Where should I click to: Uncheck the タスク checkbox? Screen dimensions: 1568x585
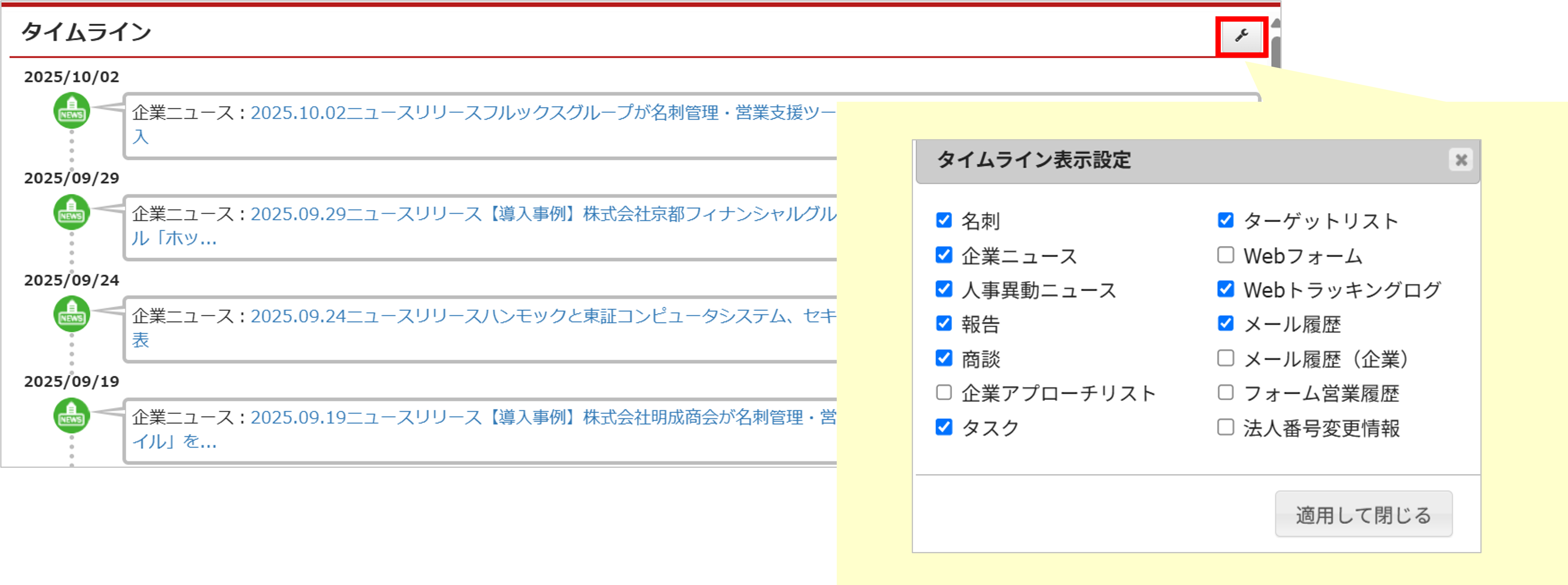pos(943,427)
